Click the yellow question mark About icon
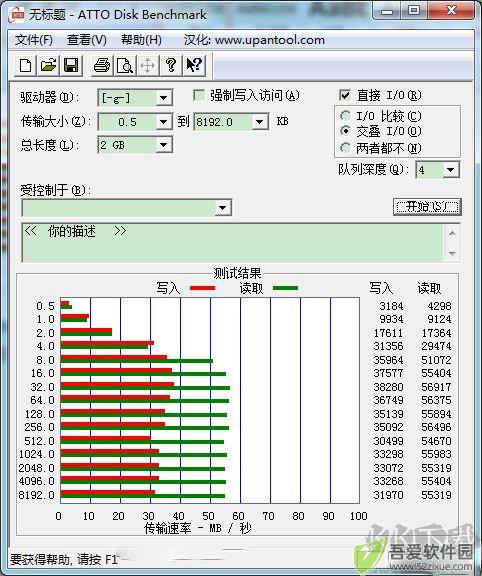482x576 pixels. tap(171, 65)
